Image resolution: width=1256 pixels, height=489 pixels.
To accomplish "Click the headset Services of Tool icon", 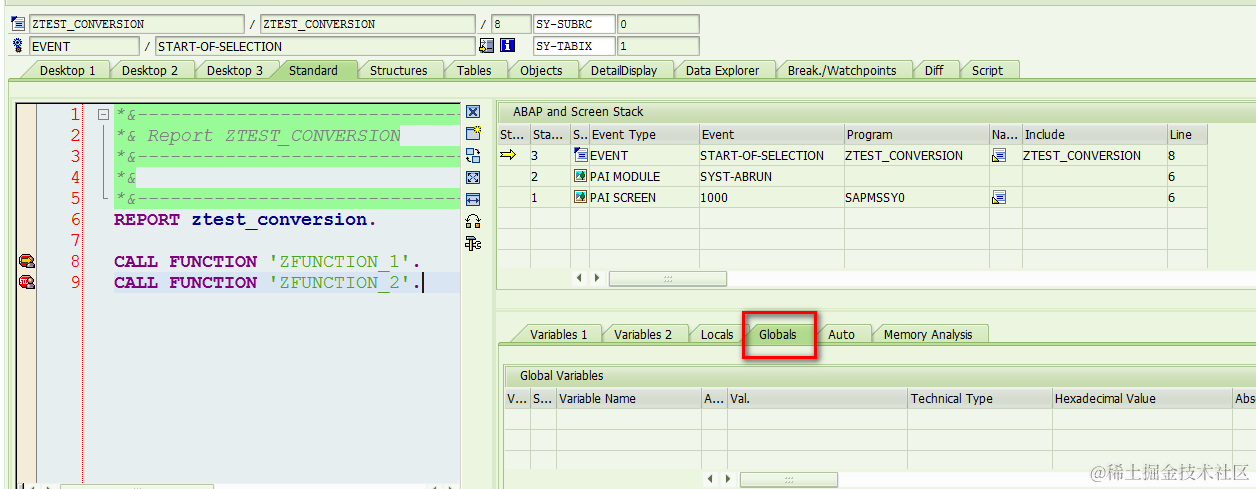I will pyautogui.click(x=474, y=221).
